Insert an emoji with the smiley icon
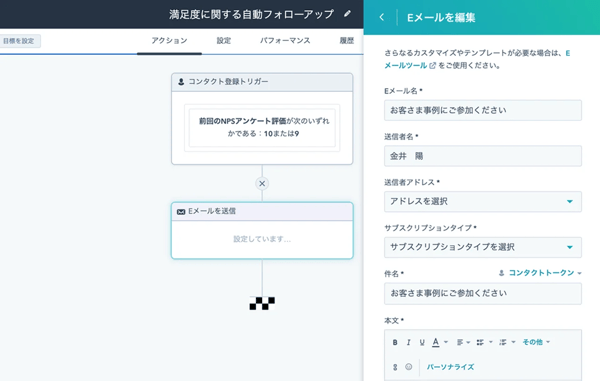 point(409,367)
